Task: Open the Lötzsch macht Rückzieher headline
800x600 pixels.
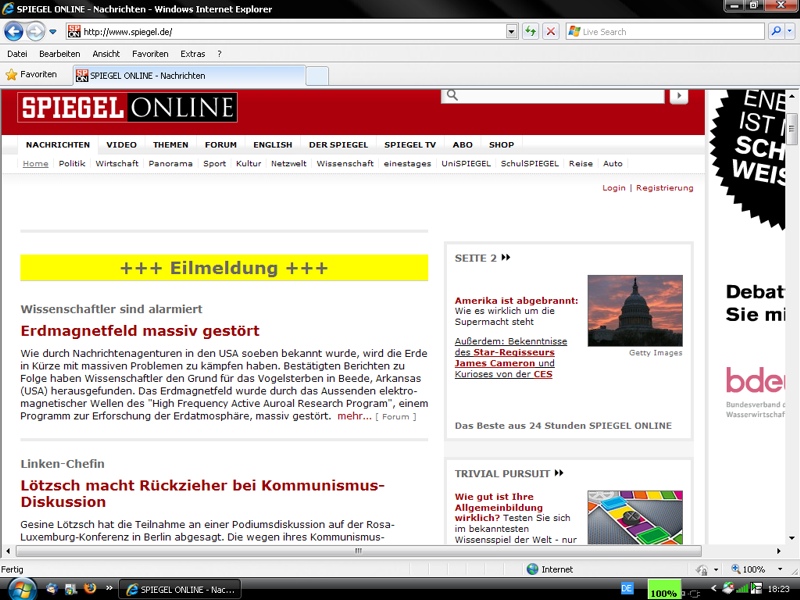Action: click(203, 493)
